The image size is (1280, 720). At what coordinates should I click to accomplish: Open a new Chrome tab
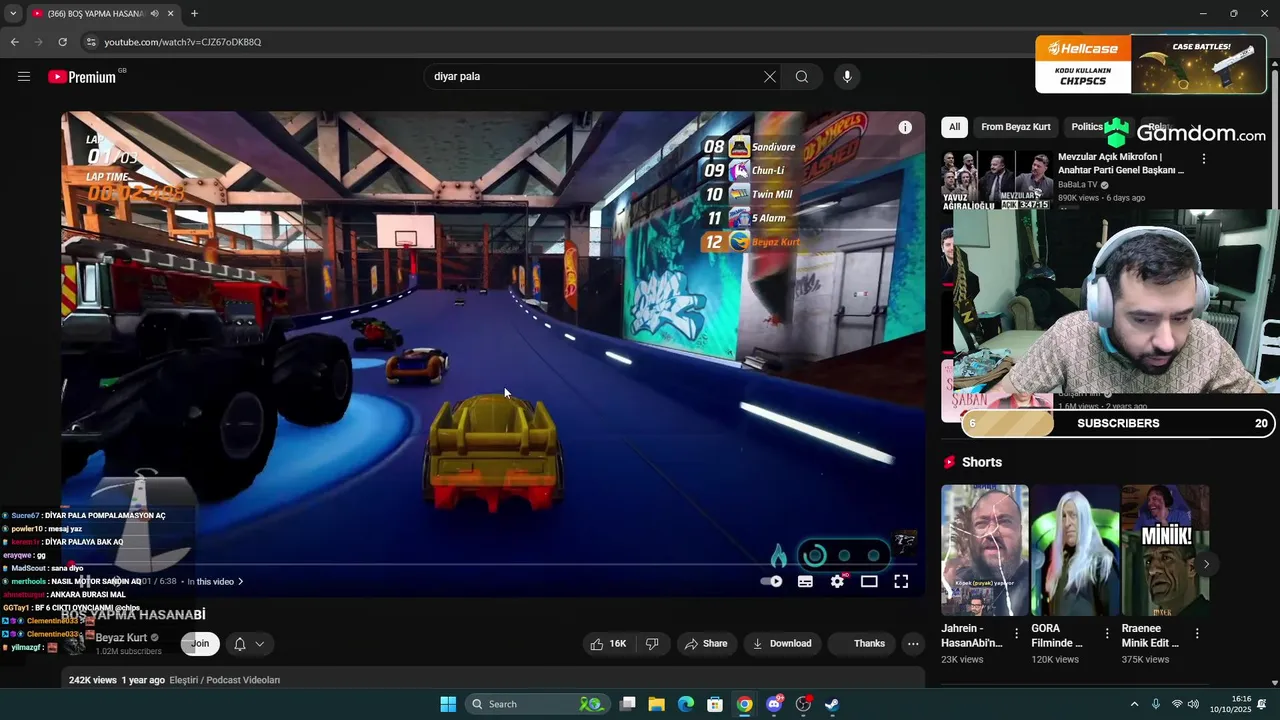(194, 14)
